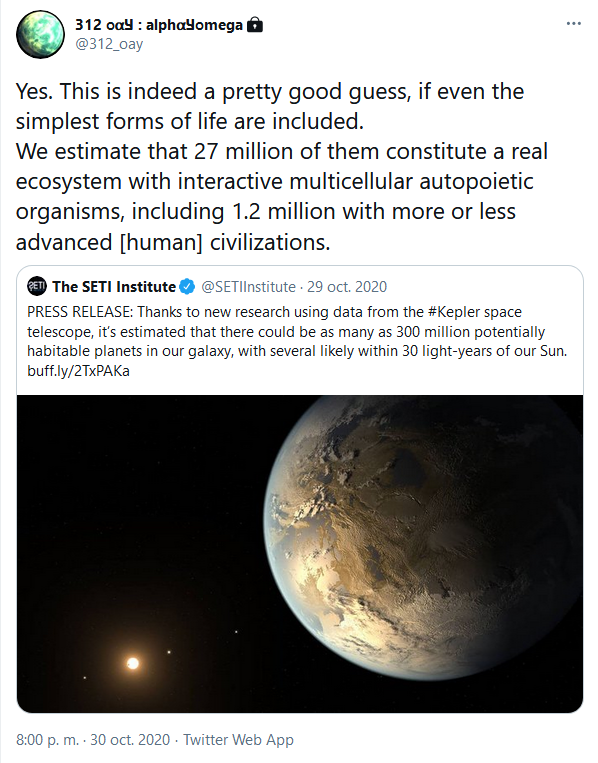This screenshot has height=763, width=598.
Task: Click The SETI Institute account name
Action: pyautogui.click(x=114, y=287)
